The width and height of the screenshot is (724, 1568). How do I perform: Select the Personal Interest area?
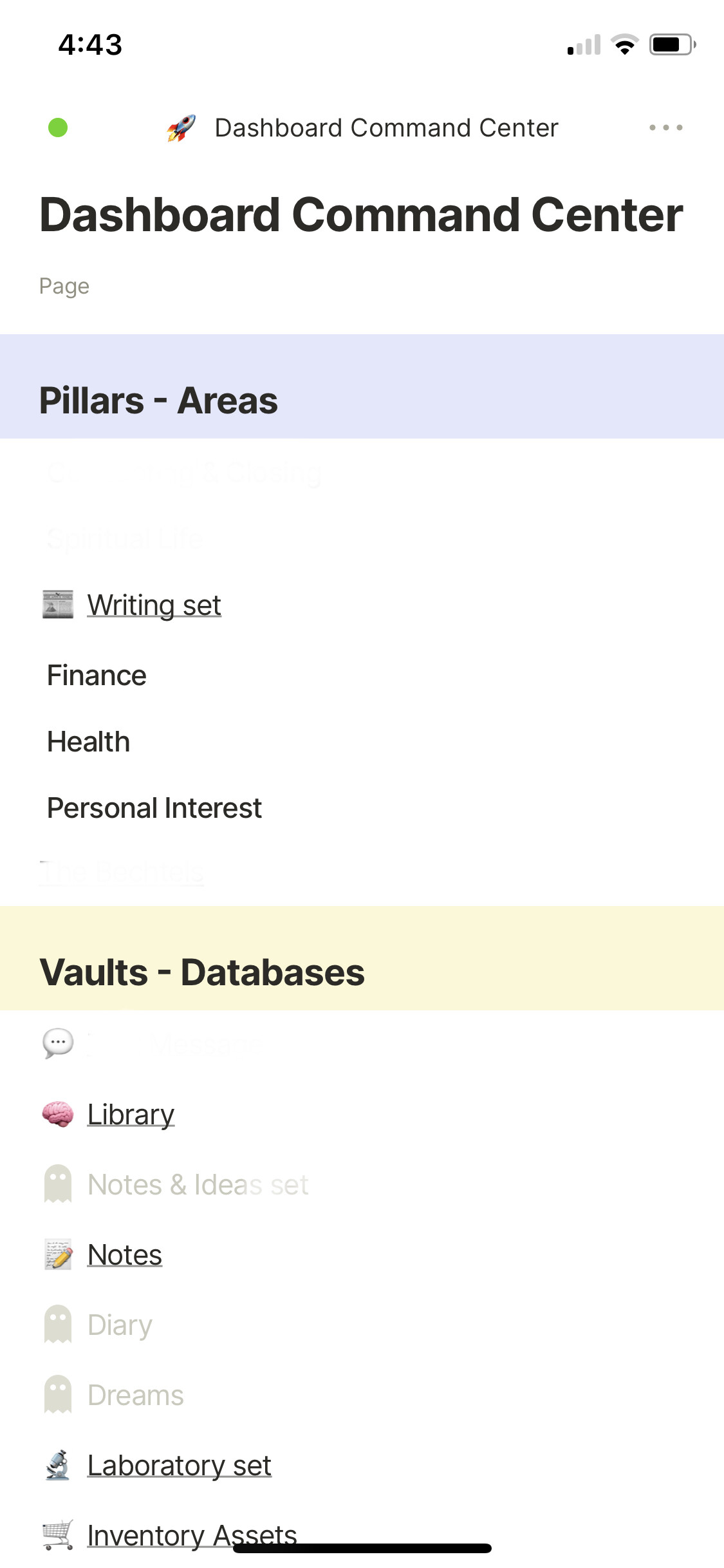pyautogui.click(x=154, y=808)
